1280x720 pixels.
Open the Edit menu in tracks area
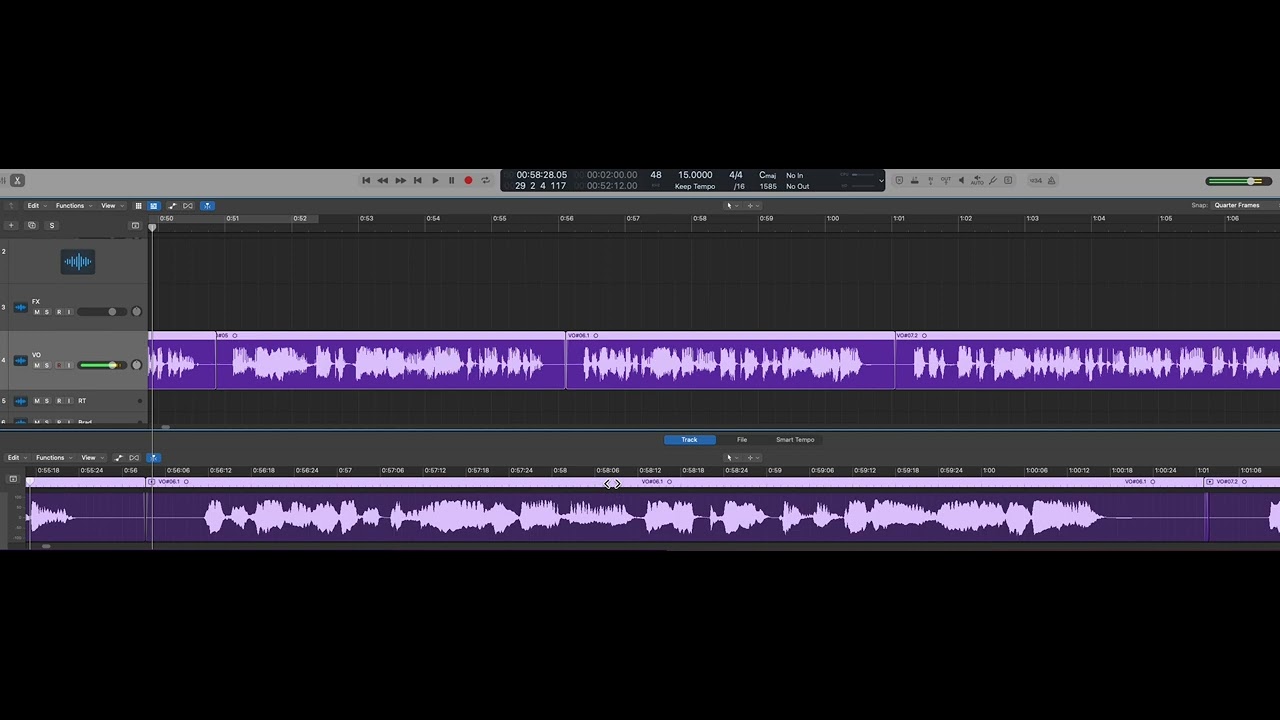coord(37,206)
